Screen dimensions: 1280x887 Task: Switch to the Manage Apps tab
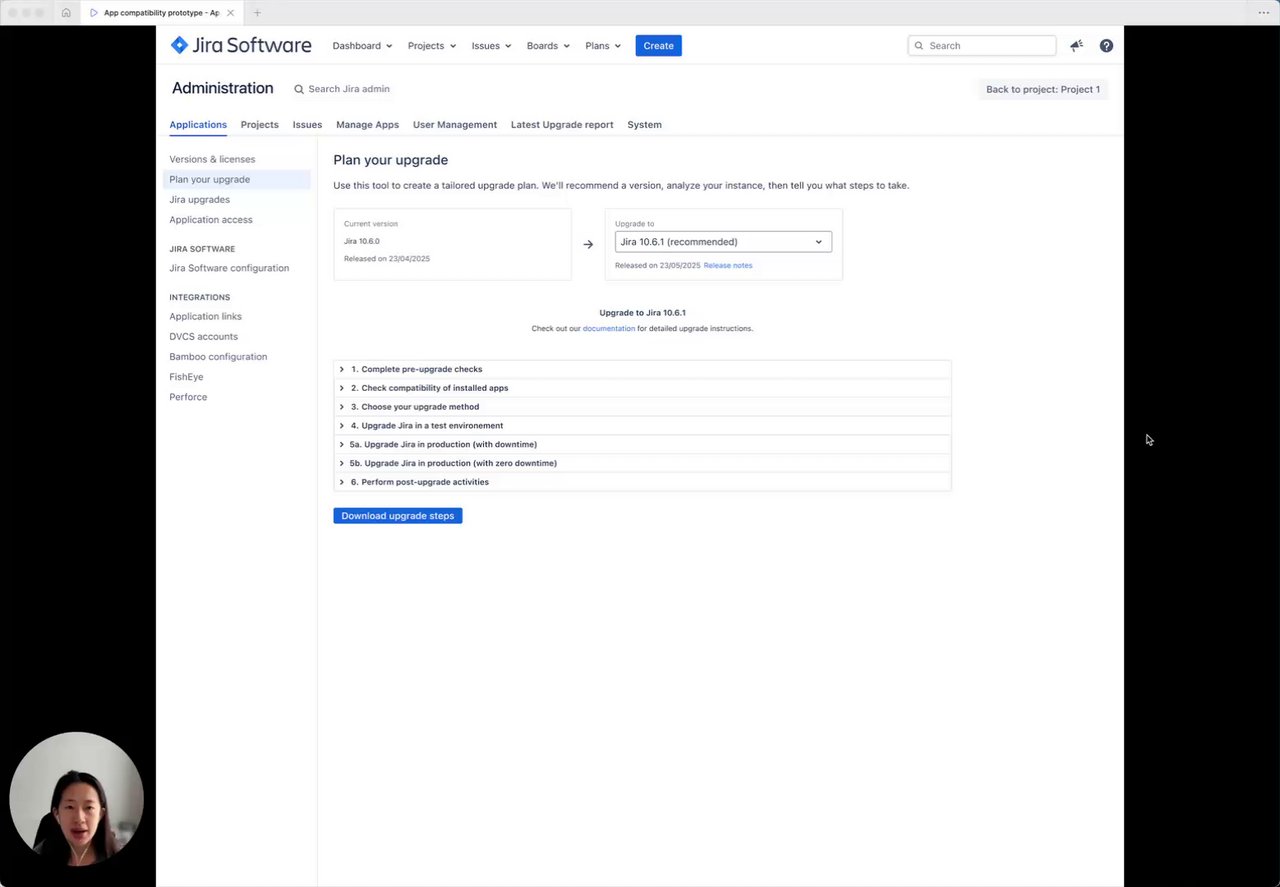[367, 125]
